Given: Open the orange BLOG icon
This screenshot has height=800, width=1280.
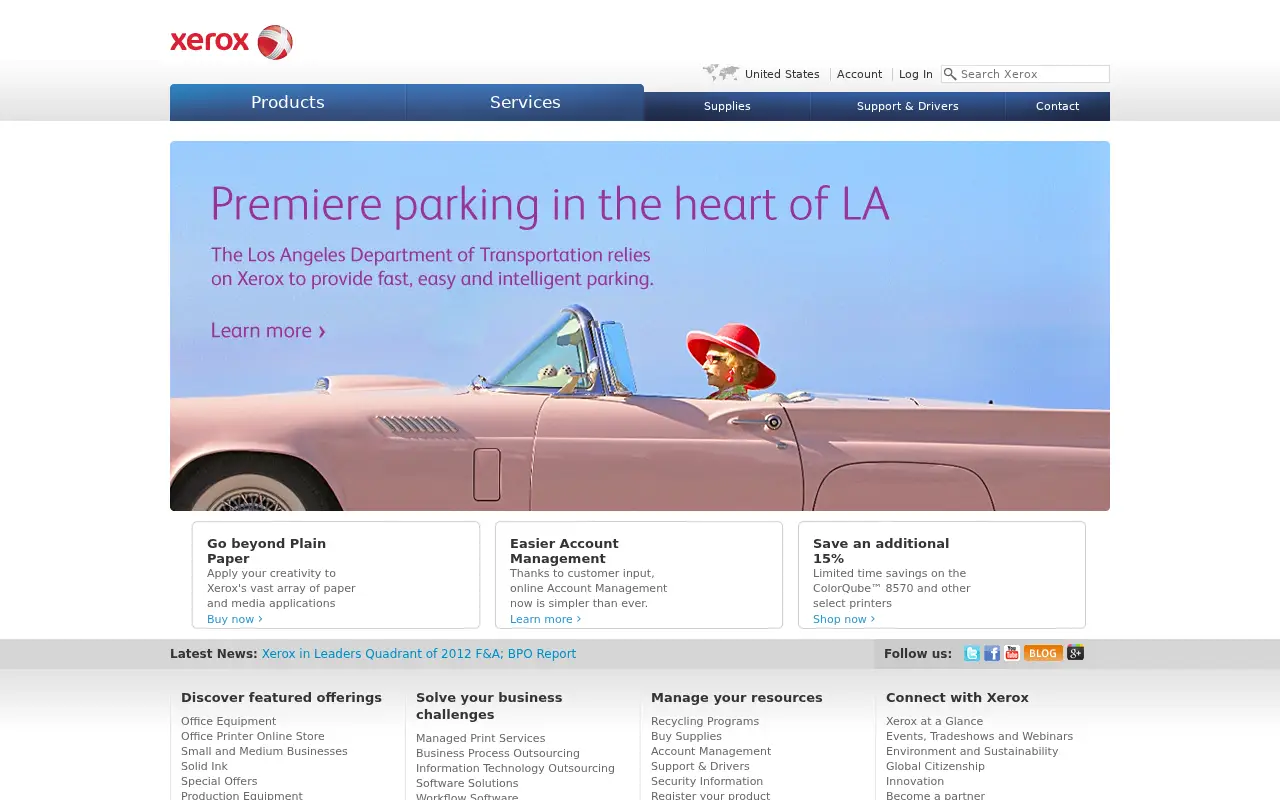Looking at the screenshot, I should click(1043, 653).
